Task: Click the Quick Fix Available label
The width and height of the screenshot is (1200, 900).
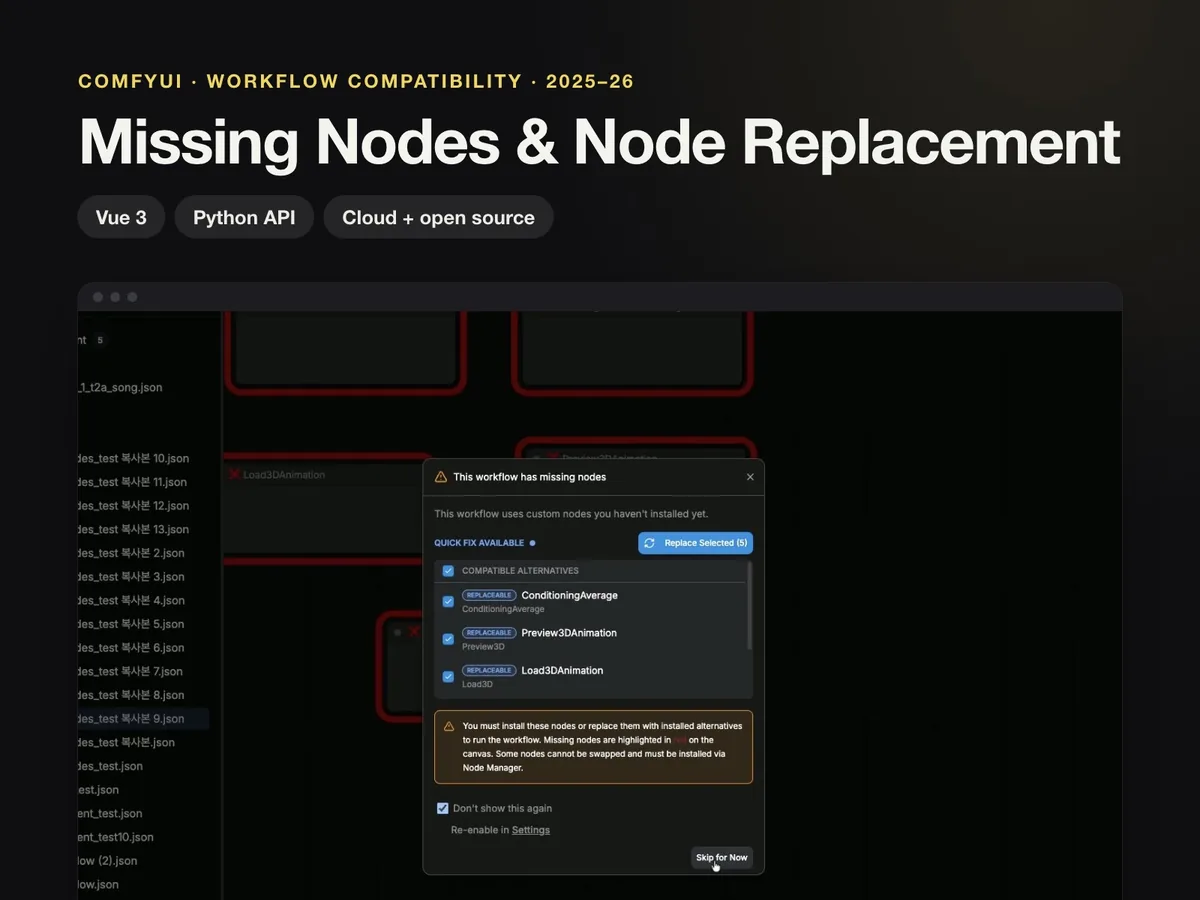Action: point(479,543)
